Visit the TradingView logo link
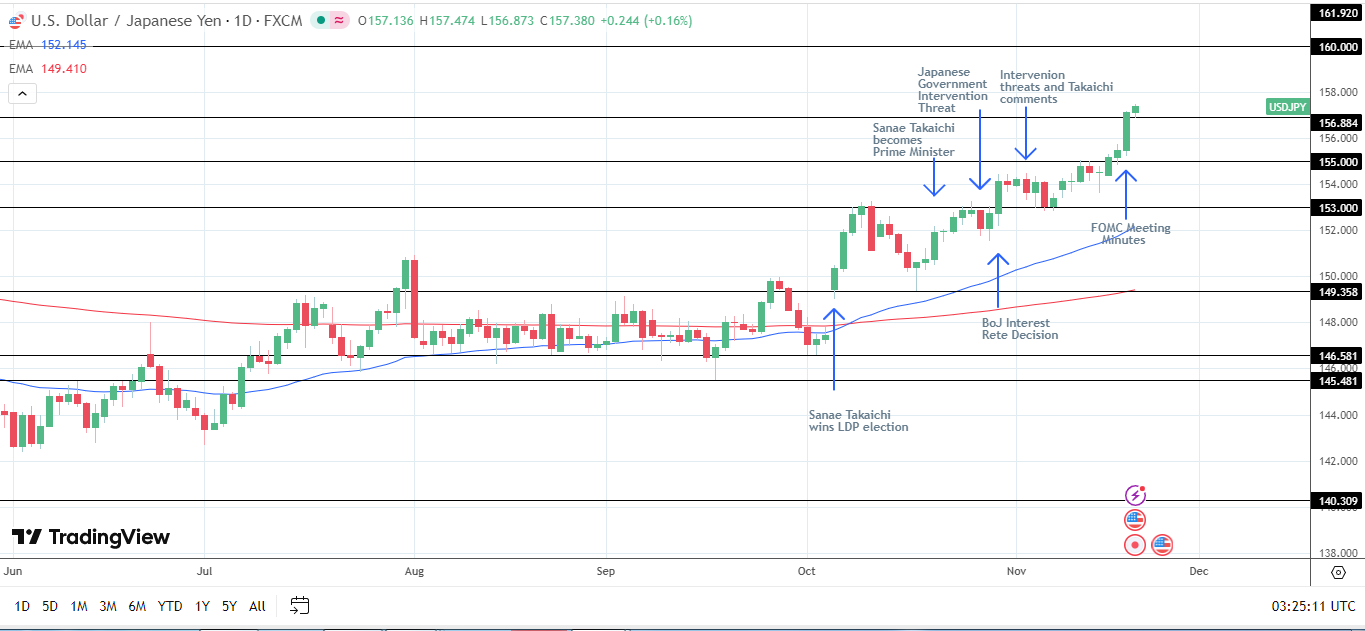The width and height of the screenshot is (1365, 631). tap(91, 537)
